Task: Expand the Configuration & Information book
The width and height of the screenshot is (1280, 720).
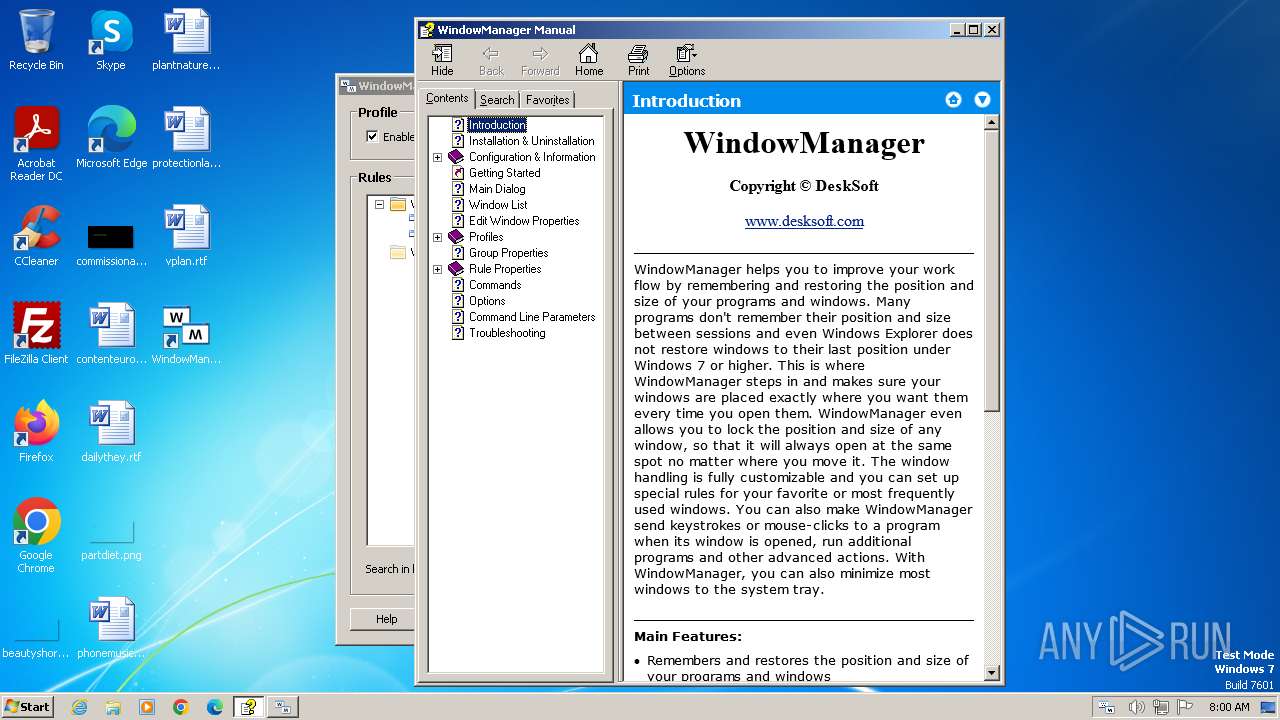Action: click(x=437, y=157)
